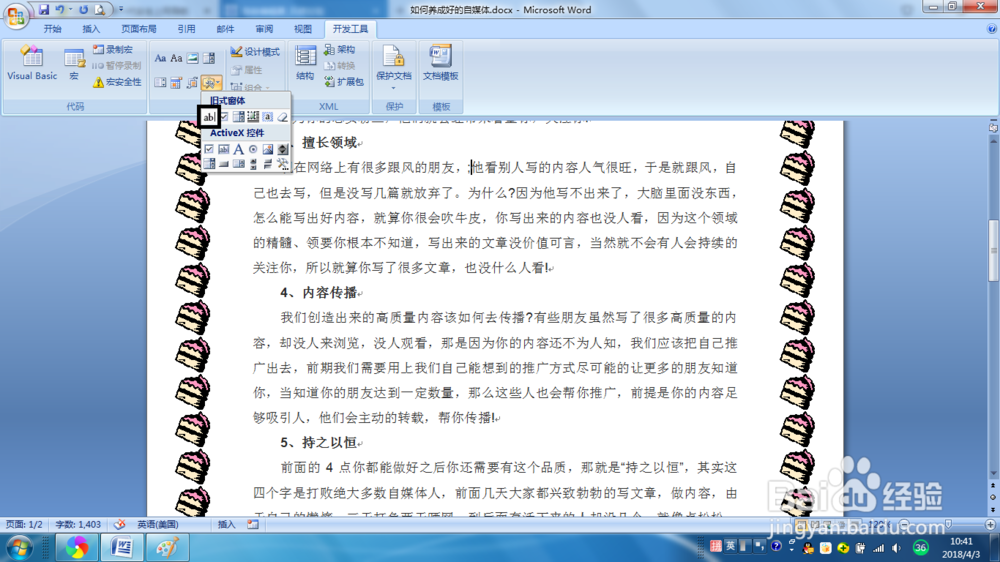
Task: Insert a date picker content control
Action: (x=176, y=83)
